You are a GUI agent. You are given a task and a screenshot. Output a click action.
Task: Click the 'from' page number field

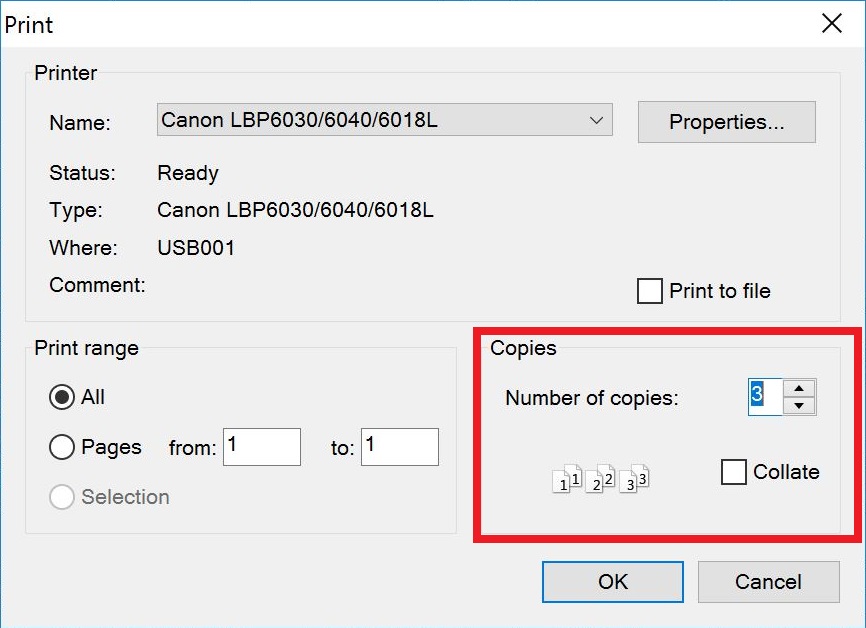(x=262, y=447)
